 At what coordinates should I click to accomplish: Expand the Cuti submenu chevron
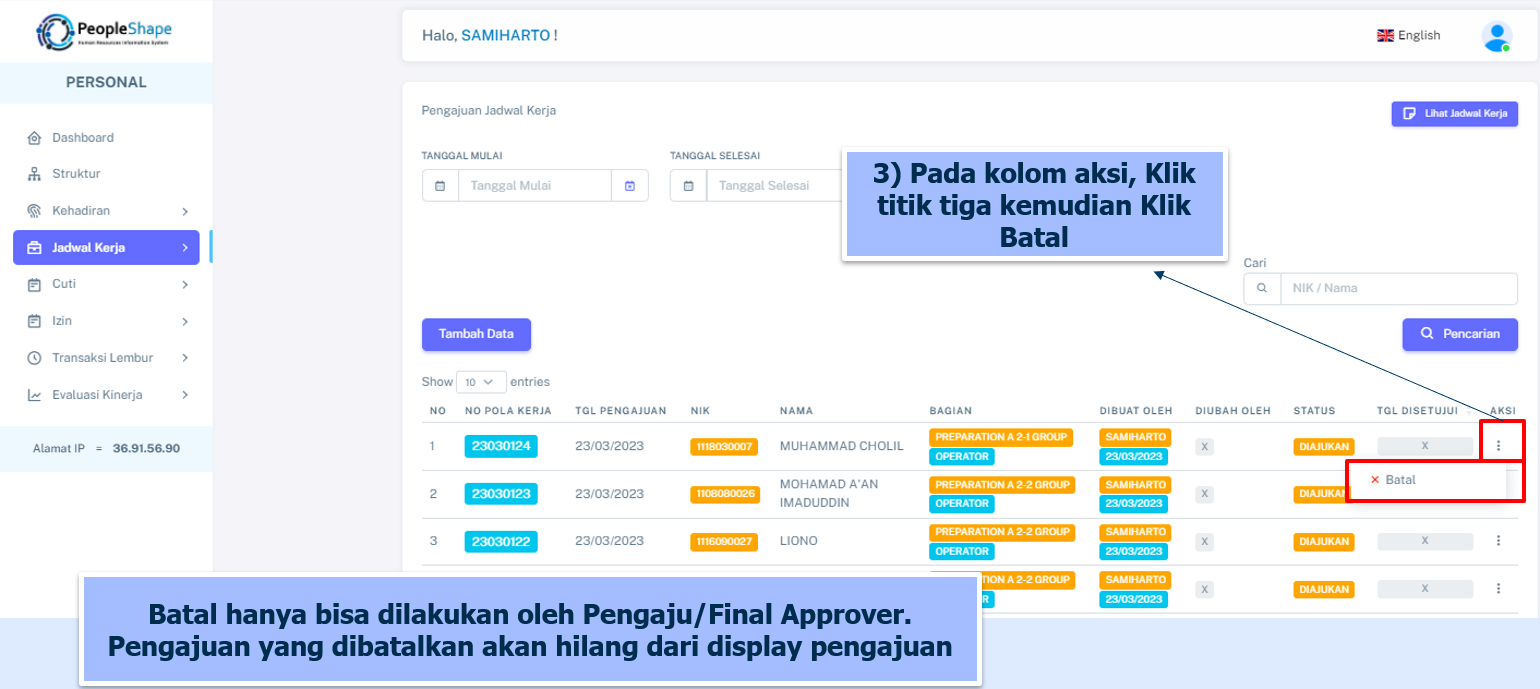tap(185, 285)
